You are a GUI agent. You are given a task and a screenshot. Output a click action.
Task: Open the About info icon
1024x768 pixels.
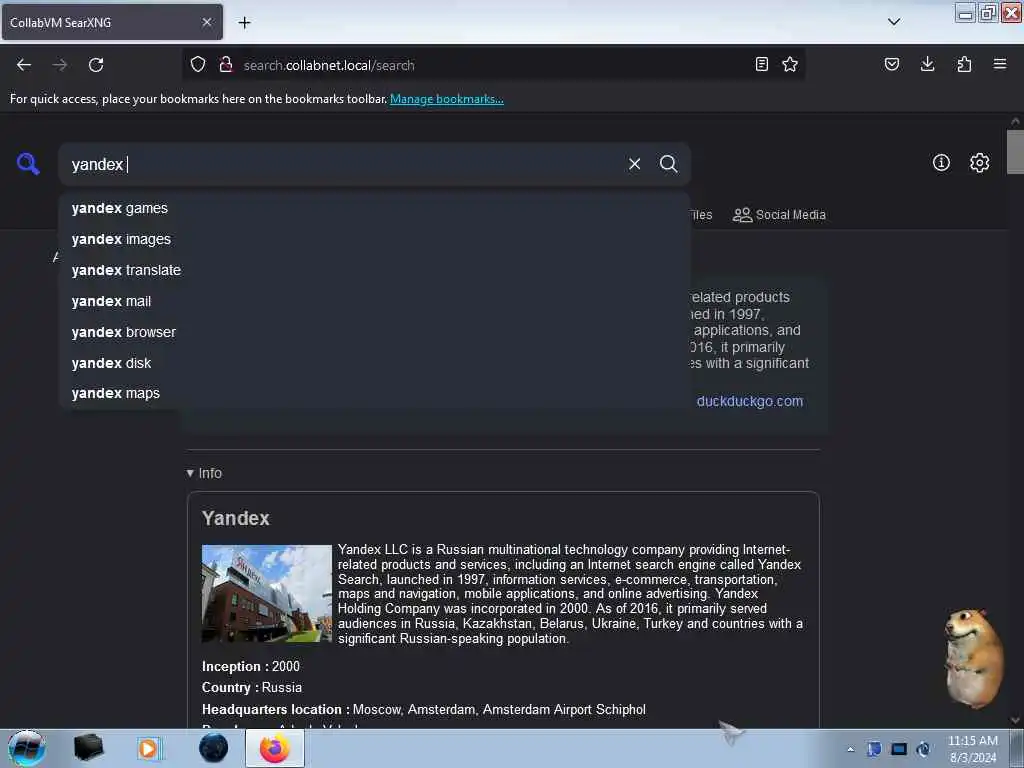point(941,163)
